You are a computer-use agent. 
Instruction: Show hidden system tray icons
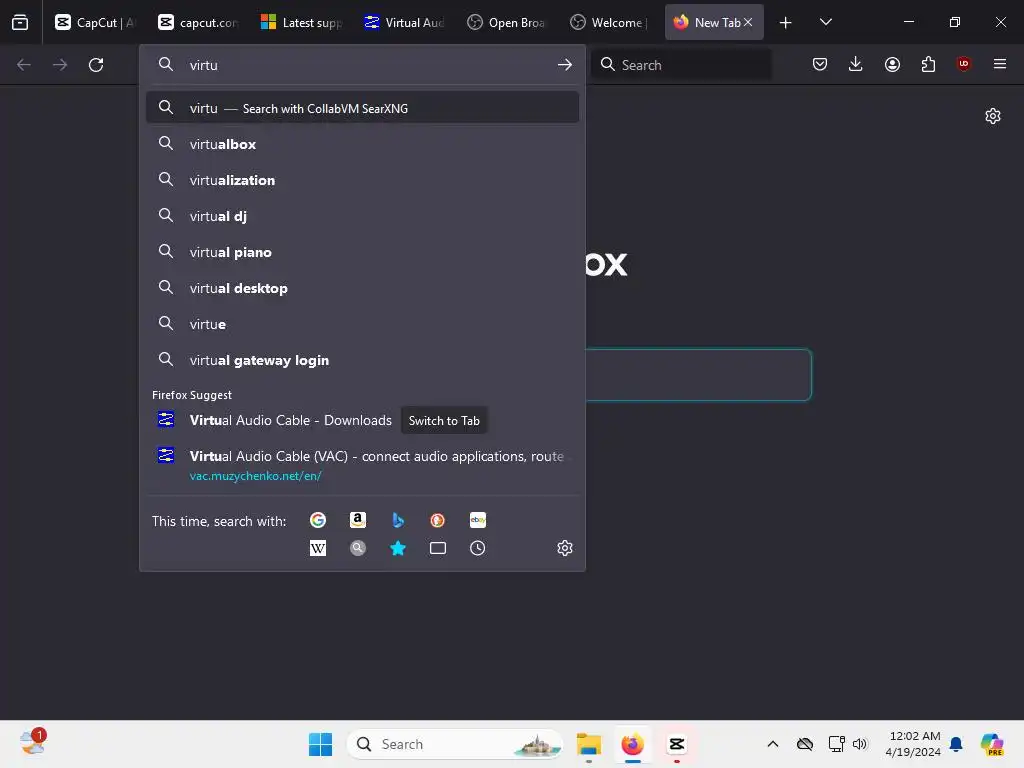tap(773, 744)
